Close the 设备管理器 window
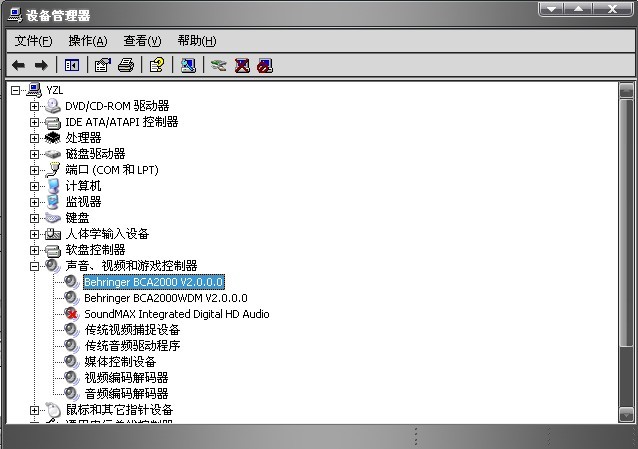Viewport: 638px width, 449px height. coord(612,9)
